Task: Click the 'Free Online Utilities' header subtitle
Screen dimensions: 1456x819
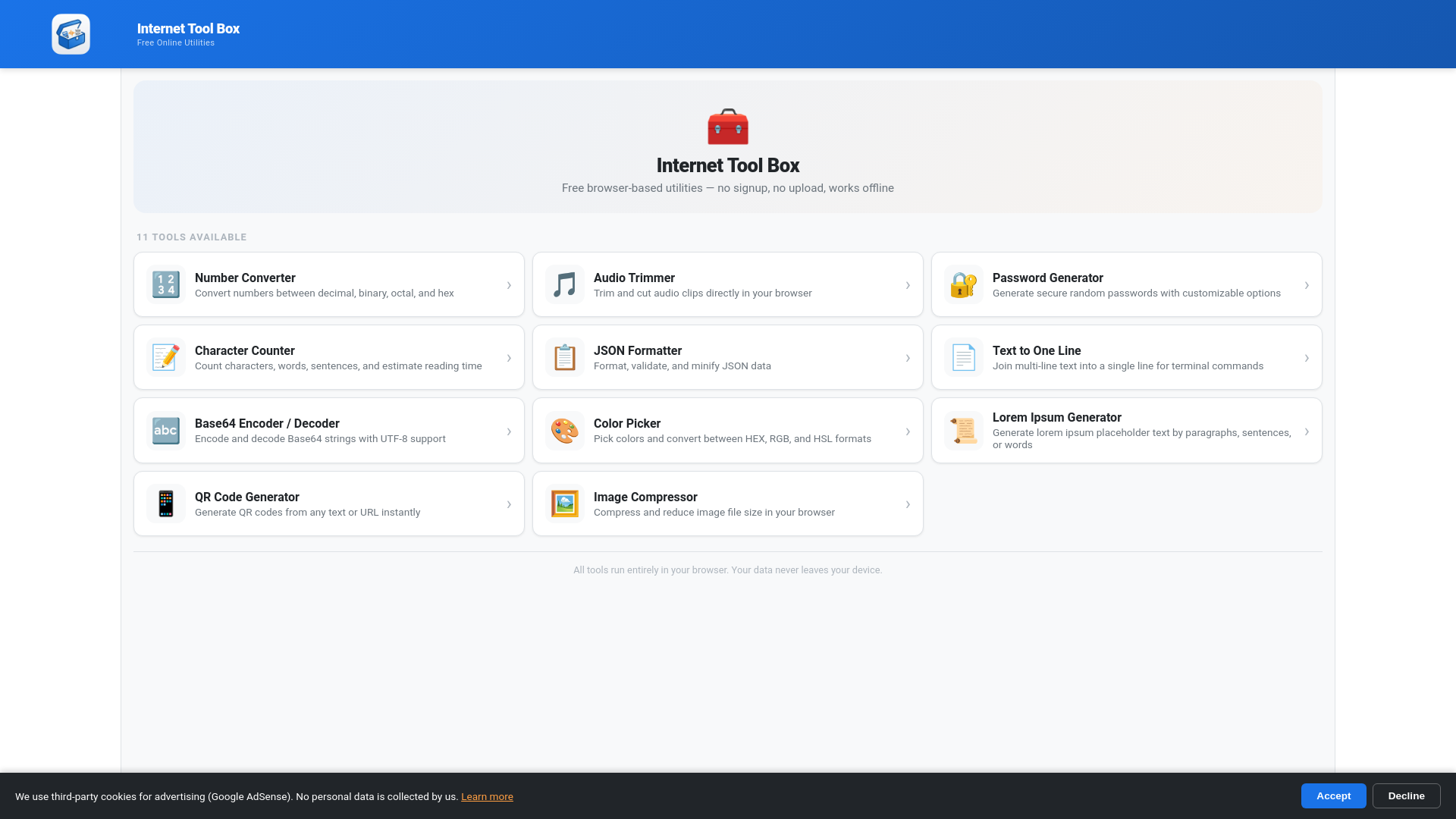Action: [175, 43]
